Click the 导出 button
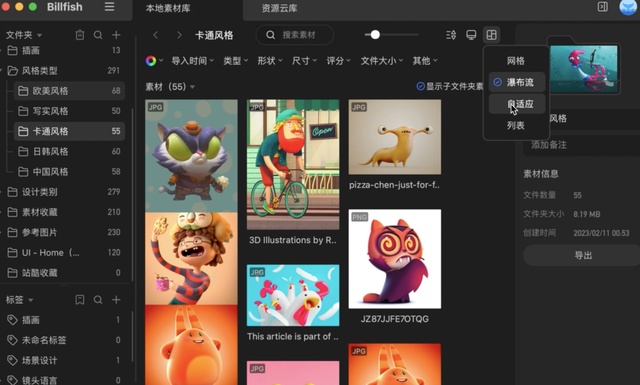640x385 pixels. 582,256
